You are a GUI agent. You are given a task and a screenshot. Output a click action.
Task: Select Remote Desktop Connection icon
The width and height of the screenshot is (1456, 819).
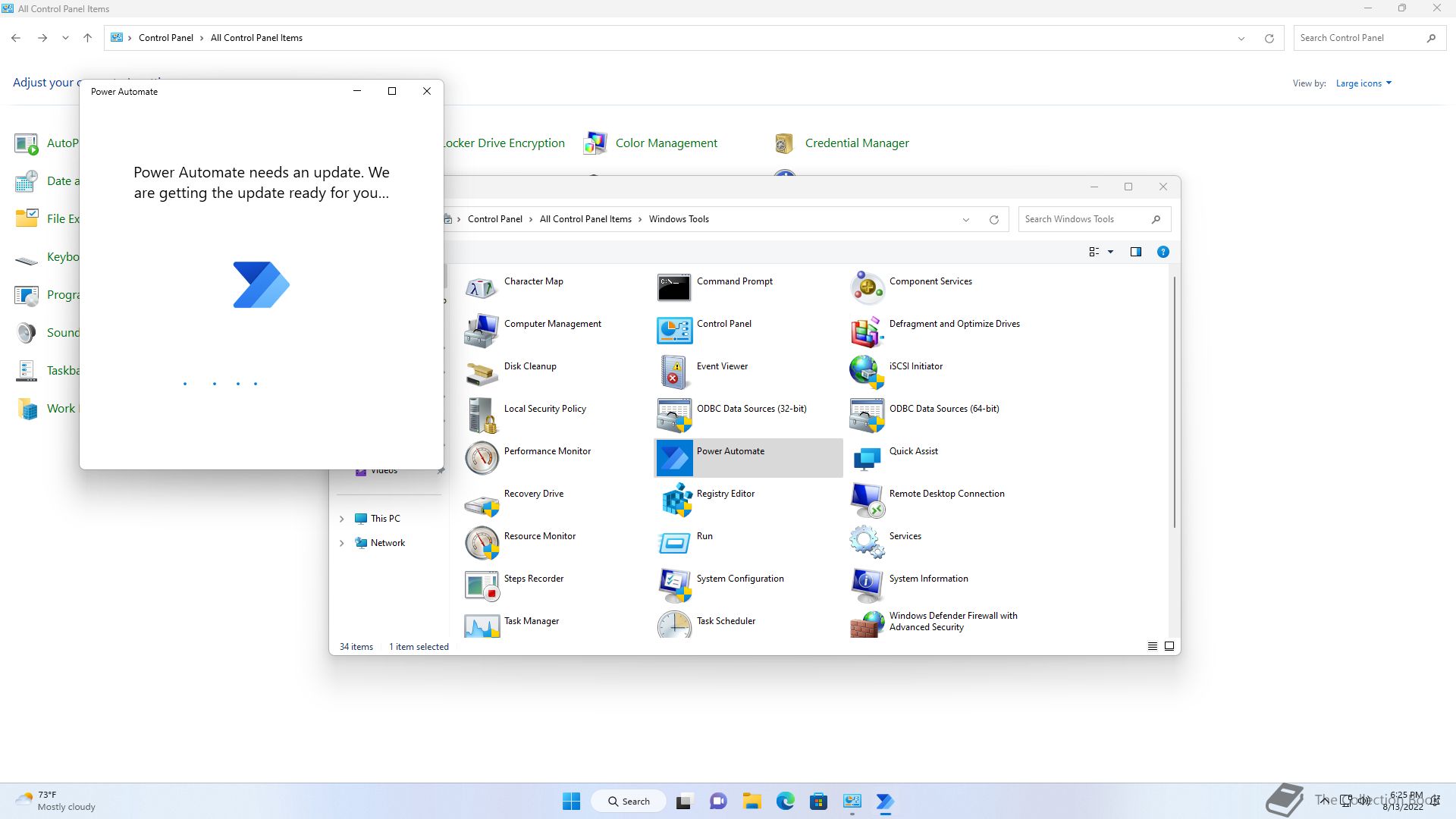pos(867,500)
